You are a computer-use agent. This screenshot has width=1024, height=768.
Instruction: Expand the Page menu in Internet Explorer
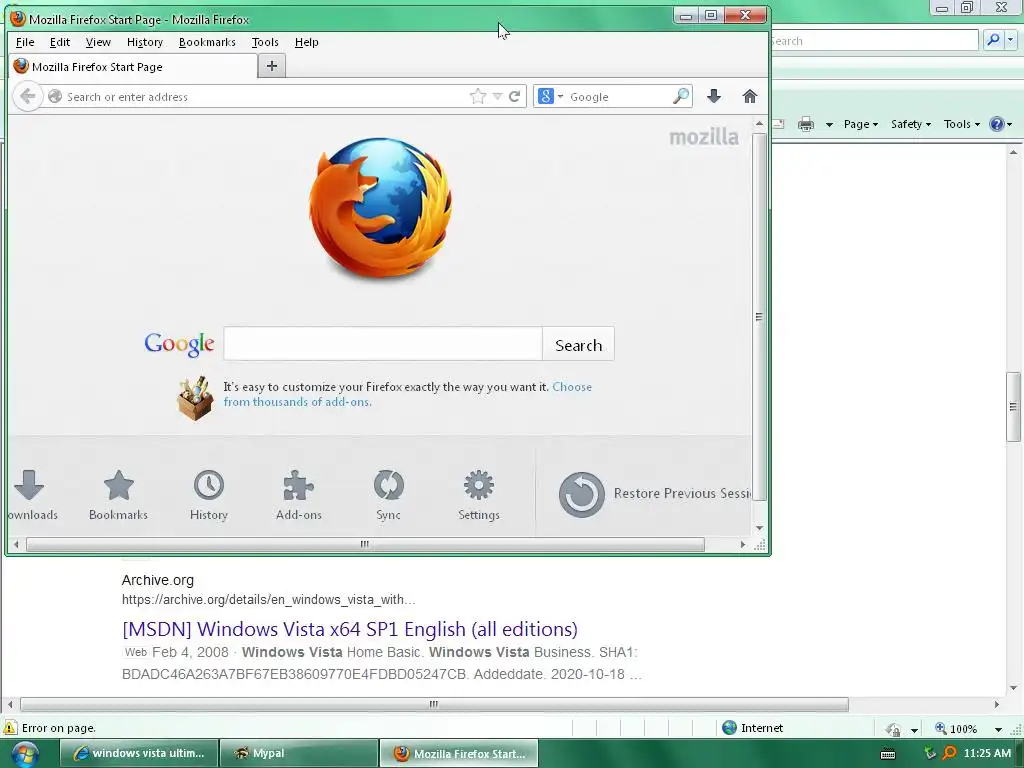pos(861,124)
